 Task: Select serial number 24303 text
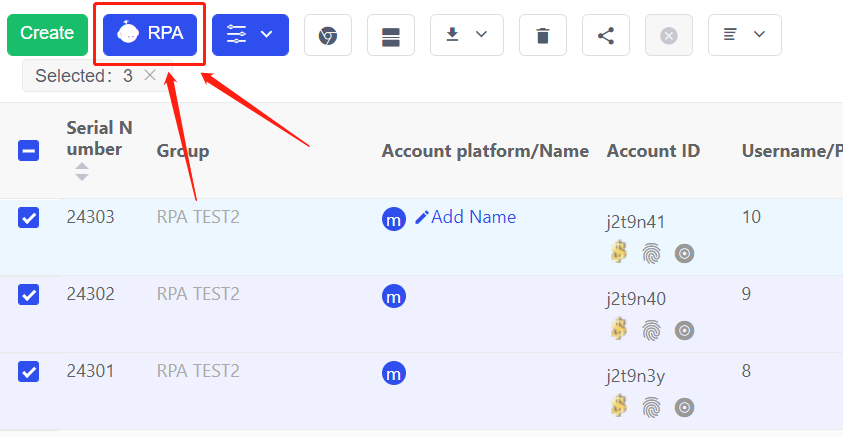point(90,217)
